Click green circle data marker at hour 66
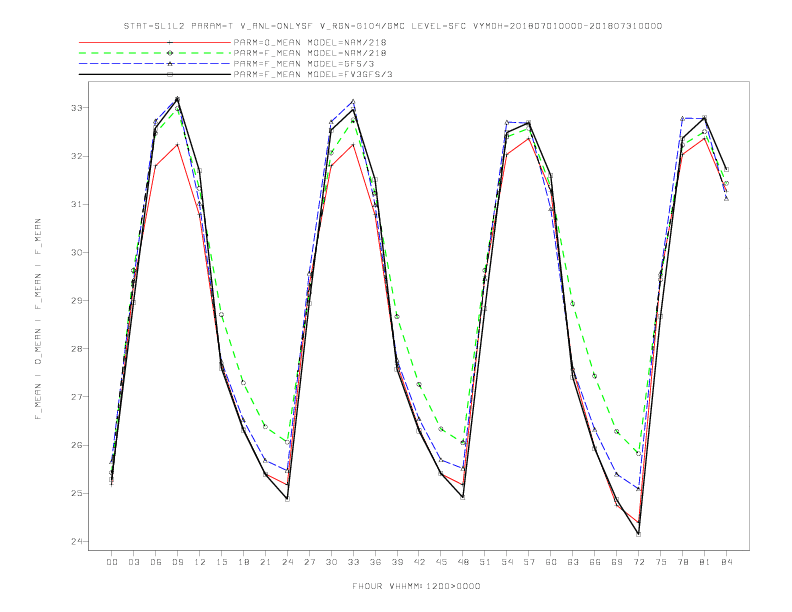The width and height of the screenshot is (792, 612). [595, 376]
